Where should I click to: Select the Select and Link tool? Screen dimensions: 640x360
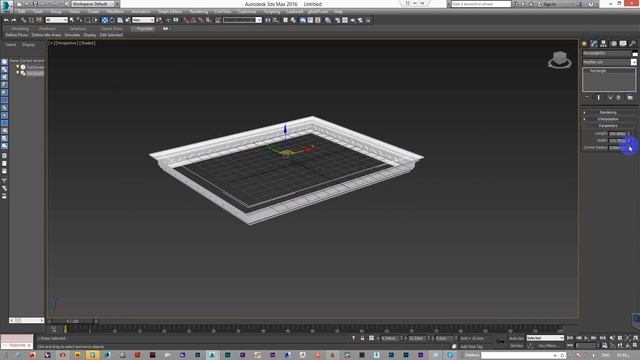23,20
